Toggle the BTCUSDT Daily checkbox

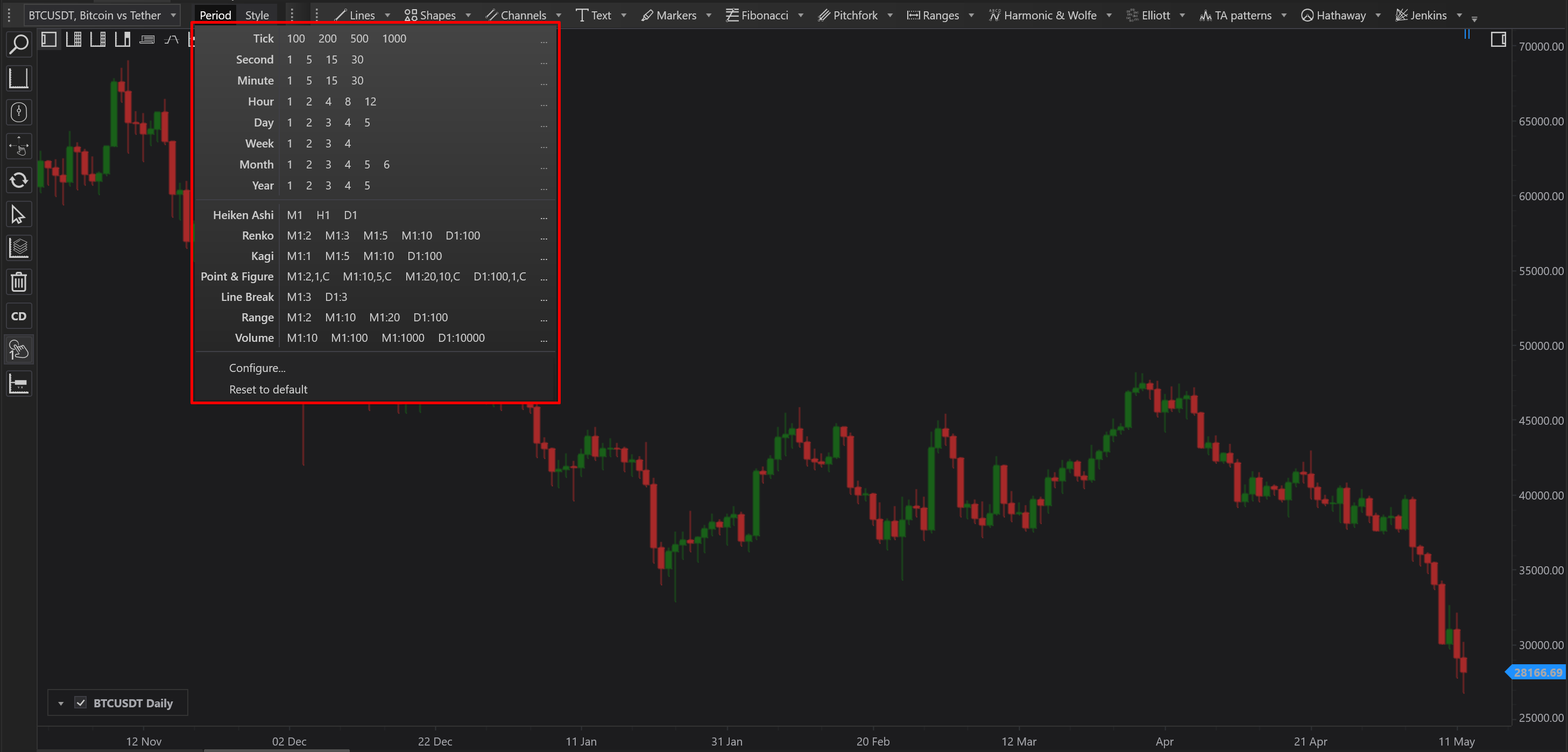(x=80, y=702)
